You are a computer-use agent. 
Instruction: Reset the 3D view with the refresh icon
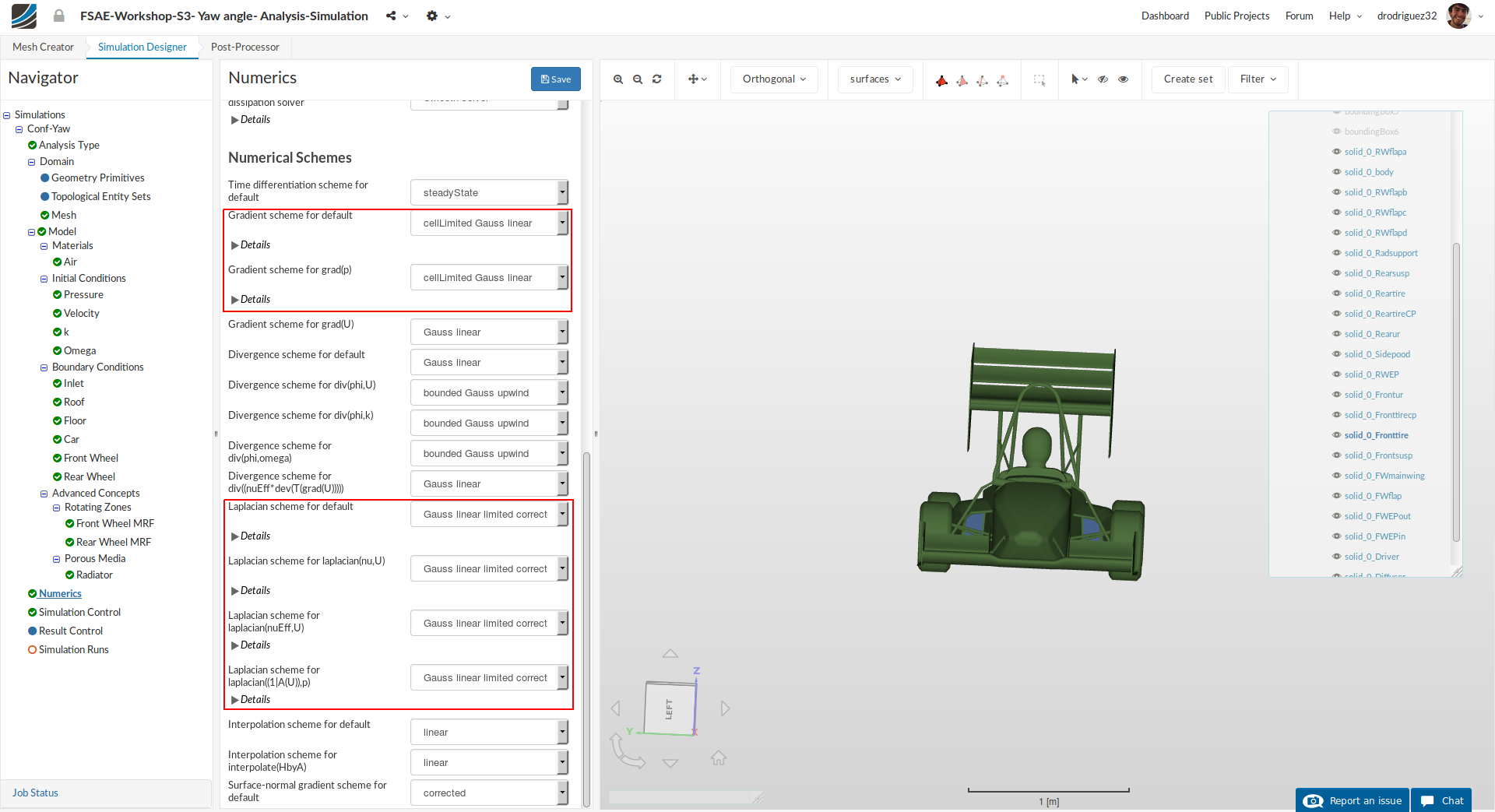657,79
